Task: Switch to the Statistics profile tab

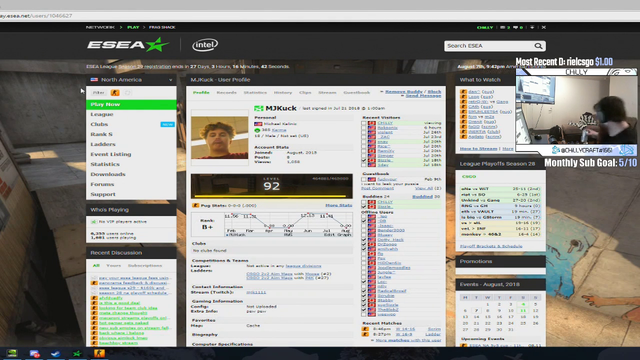Action: point(255,93)
